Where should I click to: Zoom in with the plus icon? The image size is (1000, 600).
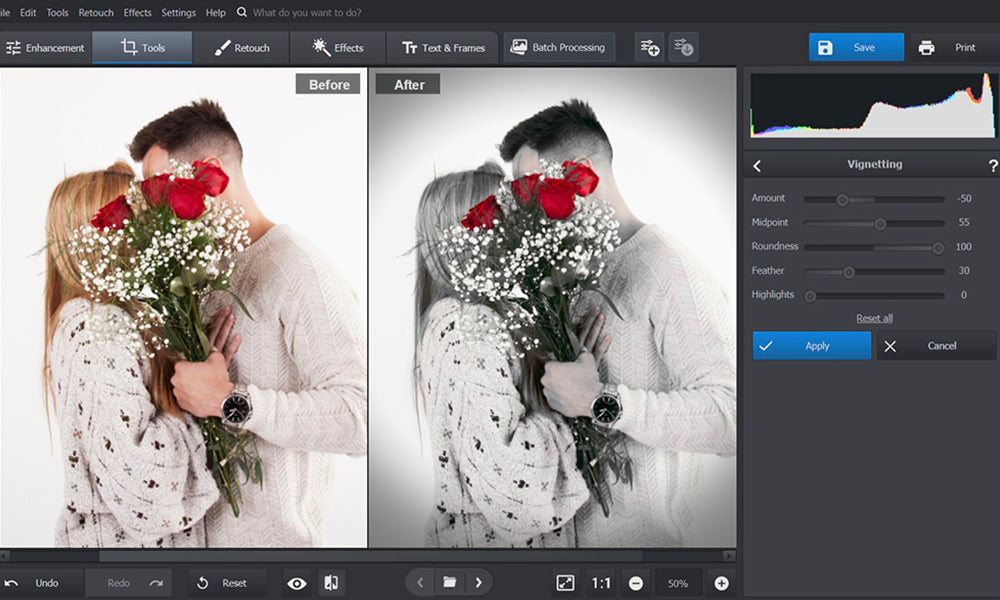[x=721, y=582]
